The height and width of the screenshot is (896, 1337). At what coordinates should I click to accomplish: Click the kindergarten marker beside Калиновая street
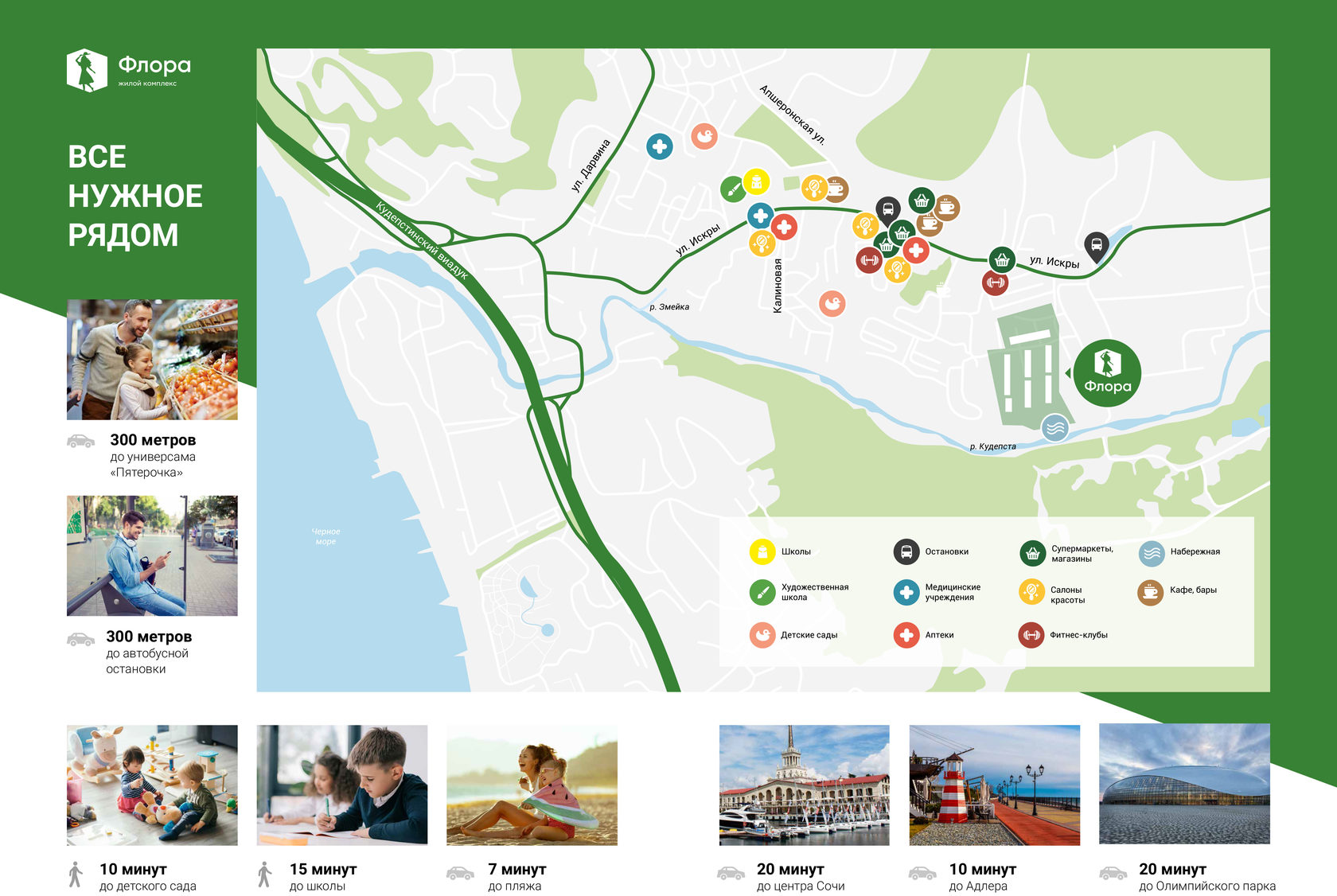pyautogui.click(x=832, y=303)
